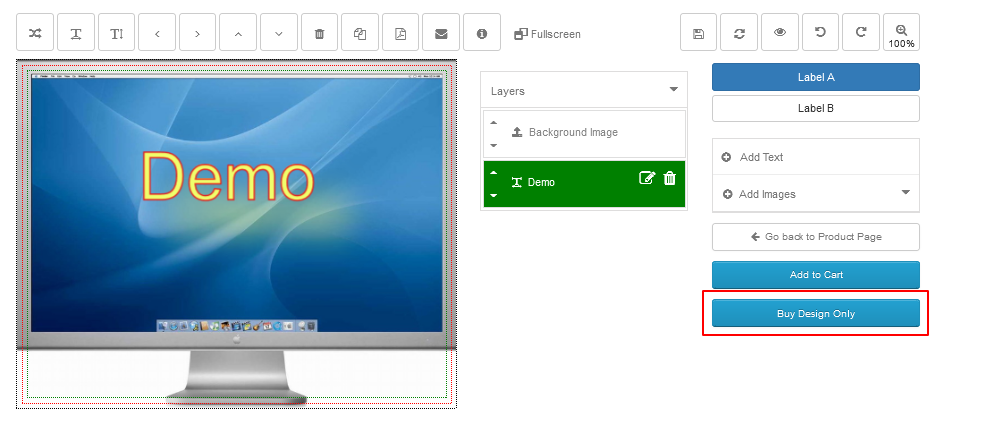Image resolution: width=1000 pixels, height=442 pixels.
Task: Move Demo layer up with its arrow
Action: tap(493, 172)
